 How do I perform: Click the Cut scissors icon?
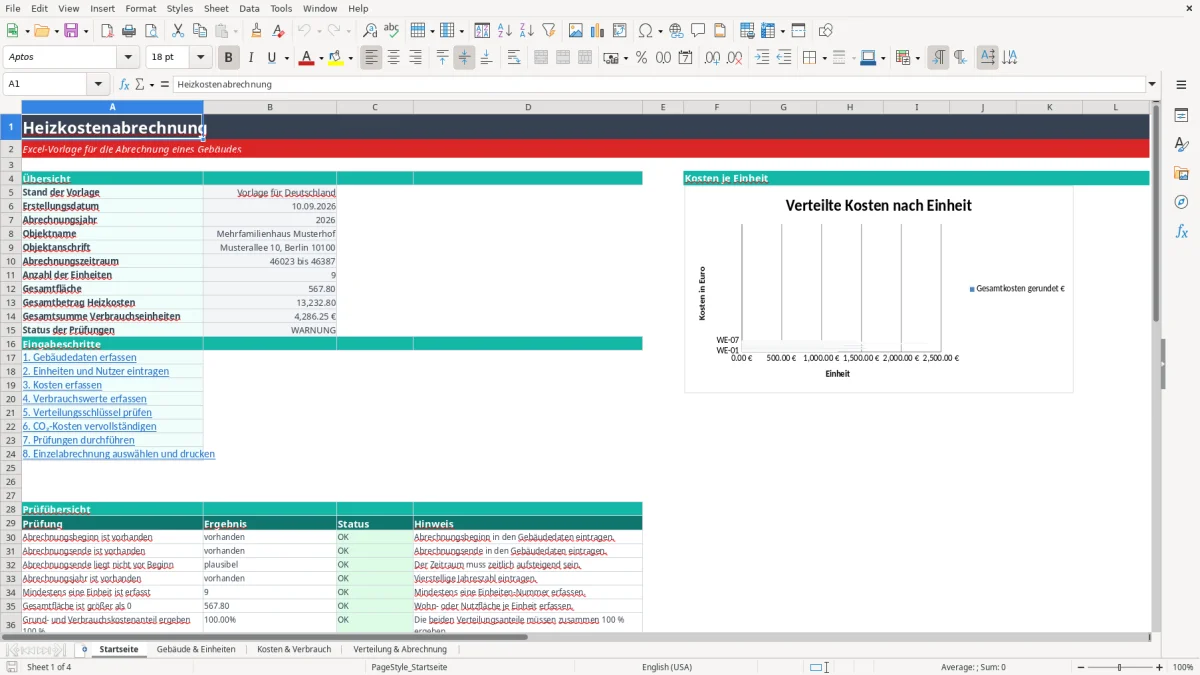[x=178, y=31]
